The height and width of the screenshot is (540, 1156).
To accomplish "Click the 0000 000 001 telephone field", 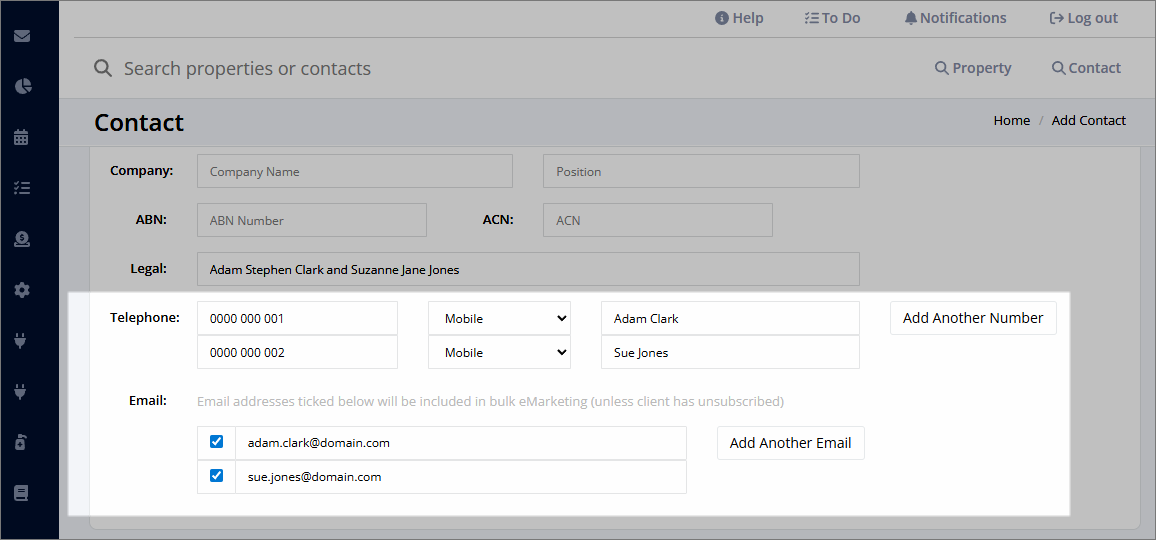I will point(297,318).
